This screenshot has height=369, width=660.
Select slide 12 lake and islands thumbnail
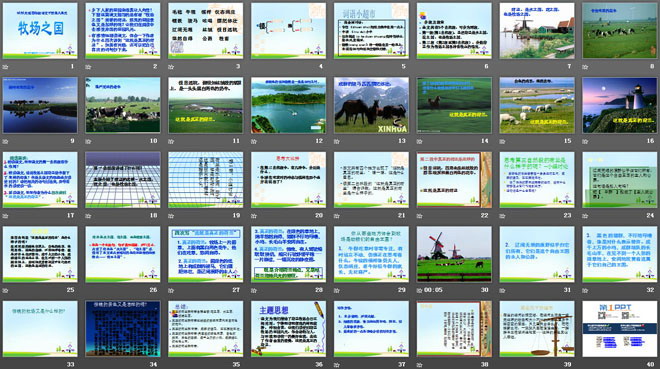288,105
